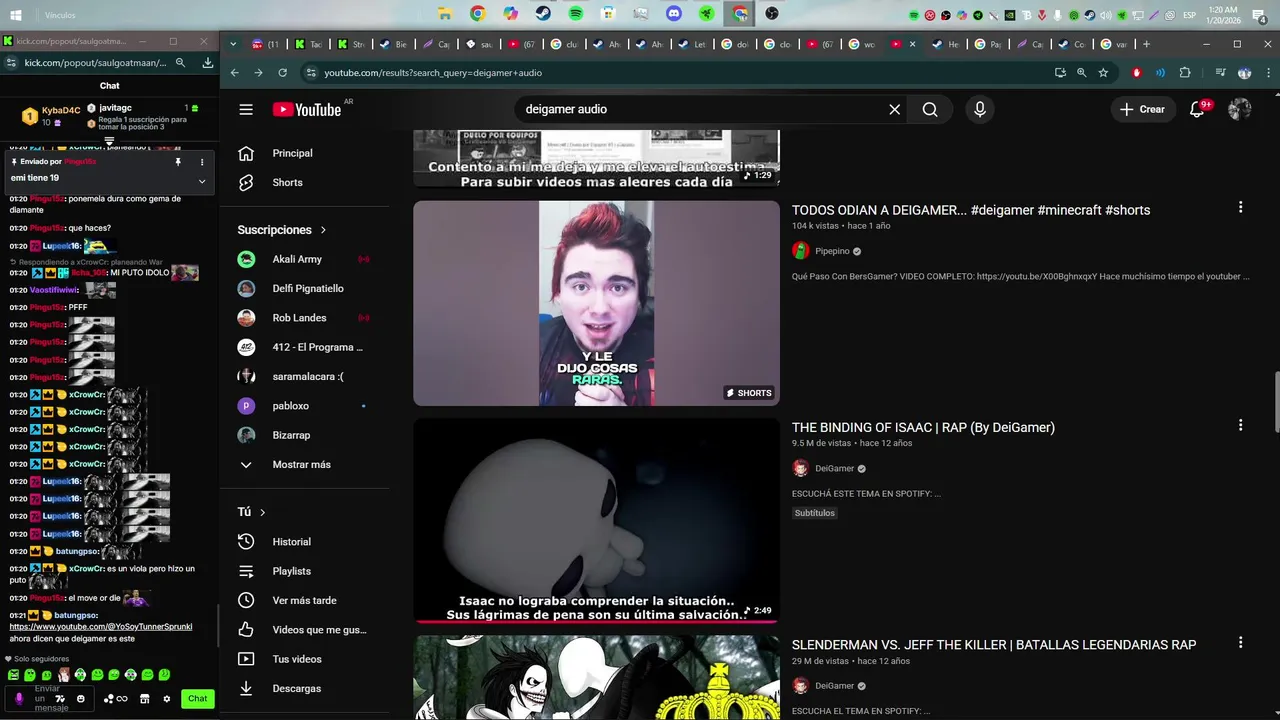Open Spotify from the Windows taskbar
The width and height of the screenshot is (1280, 720).
(576, 14)
